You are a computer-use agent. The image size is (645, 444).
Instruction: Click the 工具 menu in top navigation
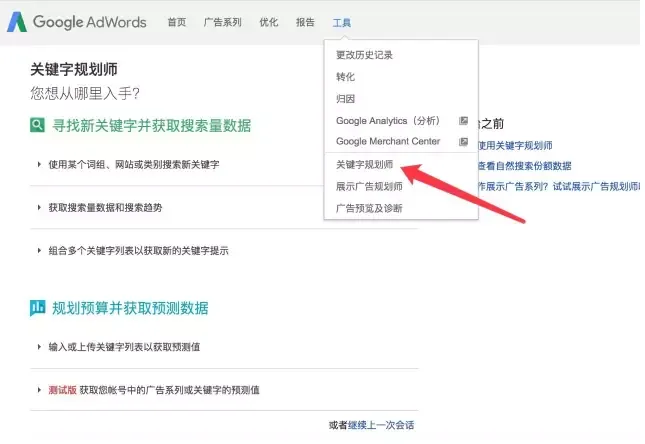pyautogui.click(x=342, y=23)
